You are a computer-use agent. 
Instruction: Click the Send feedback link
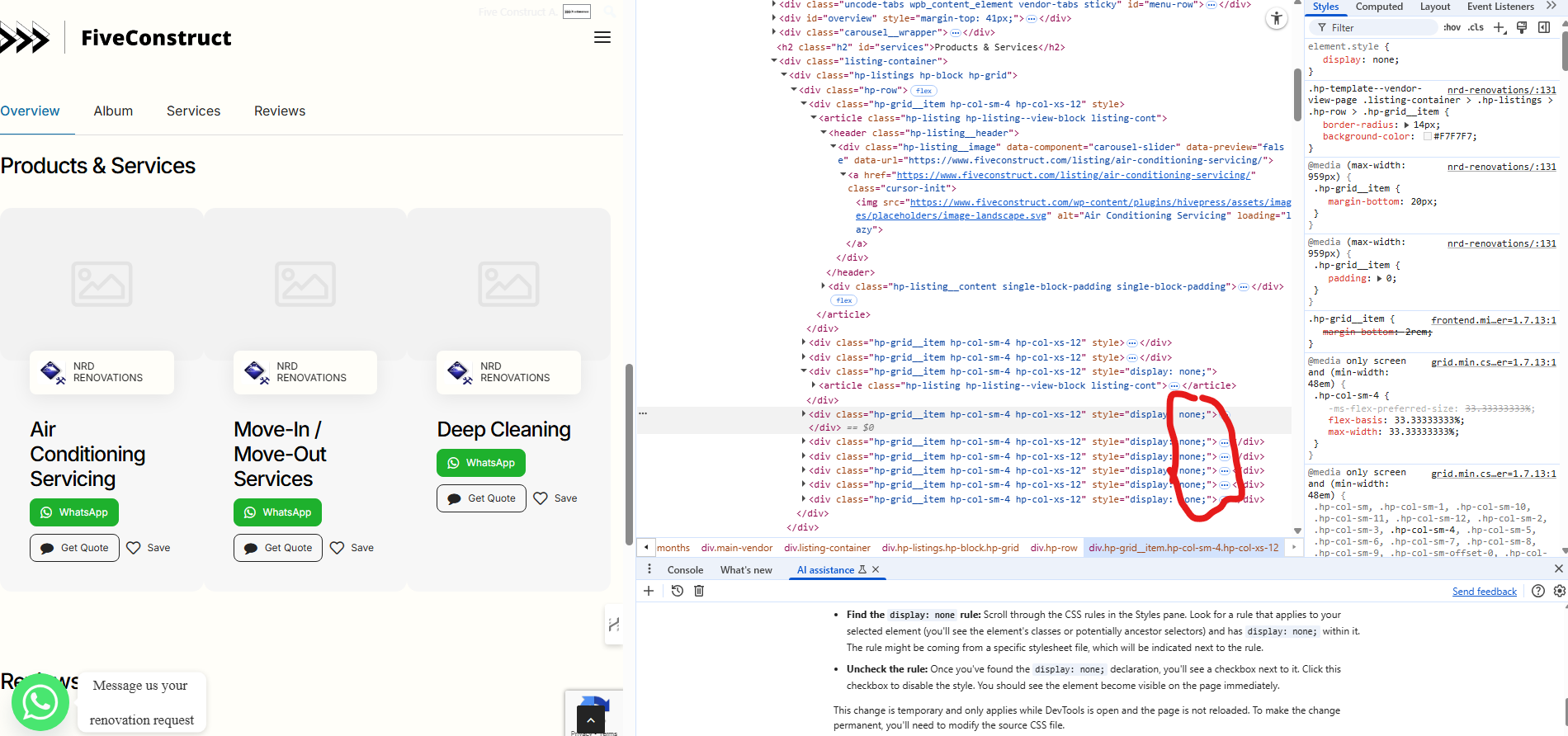(1484, 592)
